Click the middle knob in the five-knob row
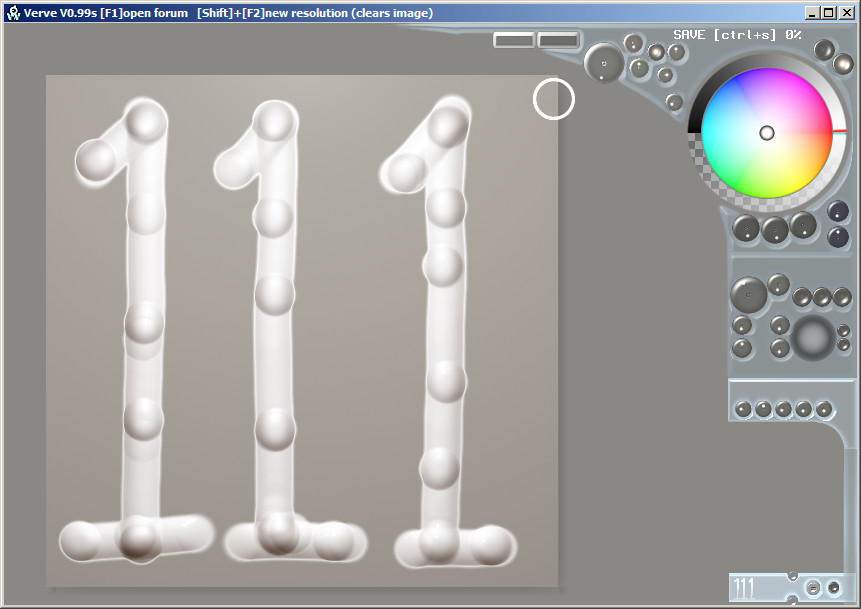The width and height of the screenshot is (861, 609). (784, 409)
